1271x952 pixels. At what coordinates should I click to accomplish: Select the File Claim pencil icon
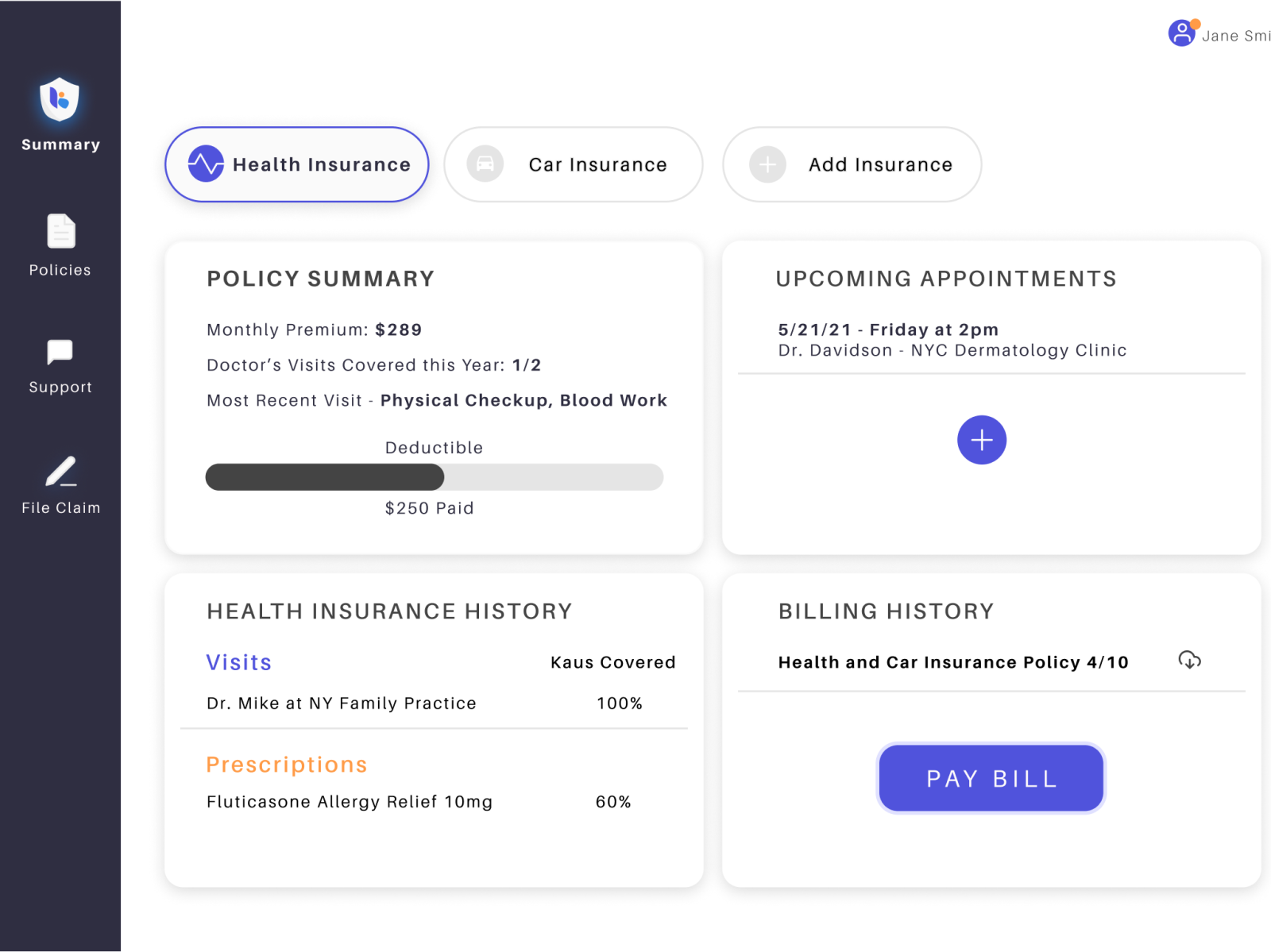pyautogui.click(x=60, y=470)
